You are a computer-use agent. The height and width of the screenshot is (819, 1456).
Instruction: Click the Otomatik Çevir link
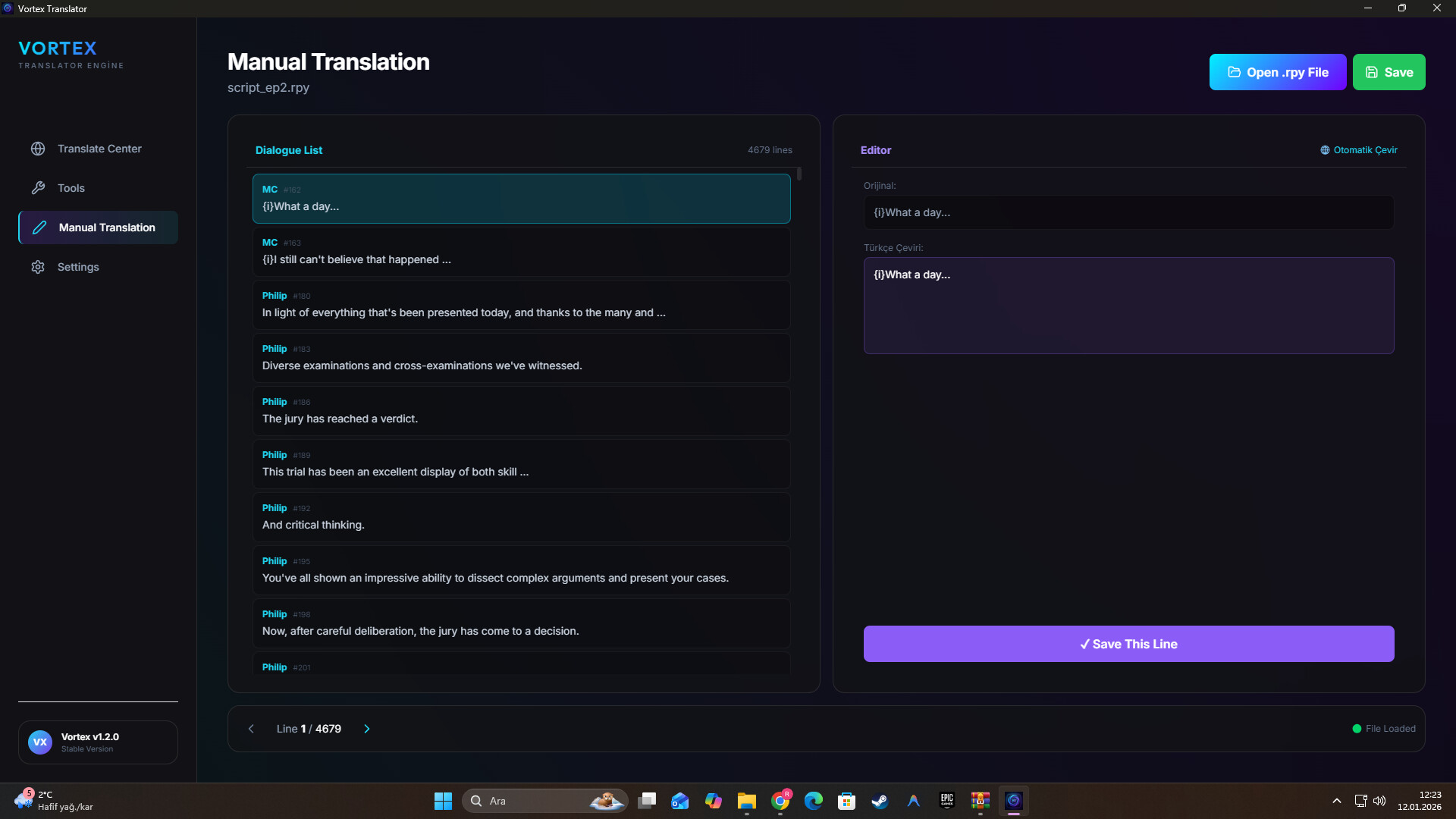[1365, 149]
